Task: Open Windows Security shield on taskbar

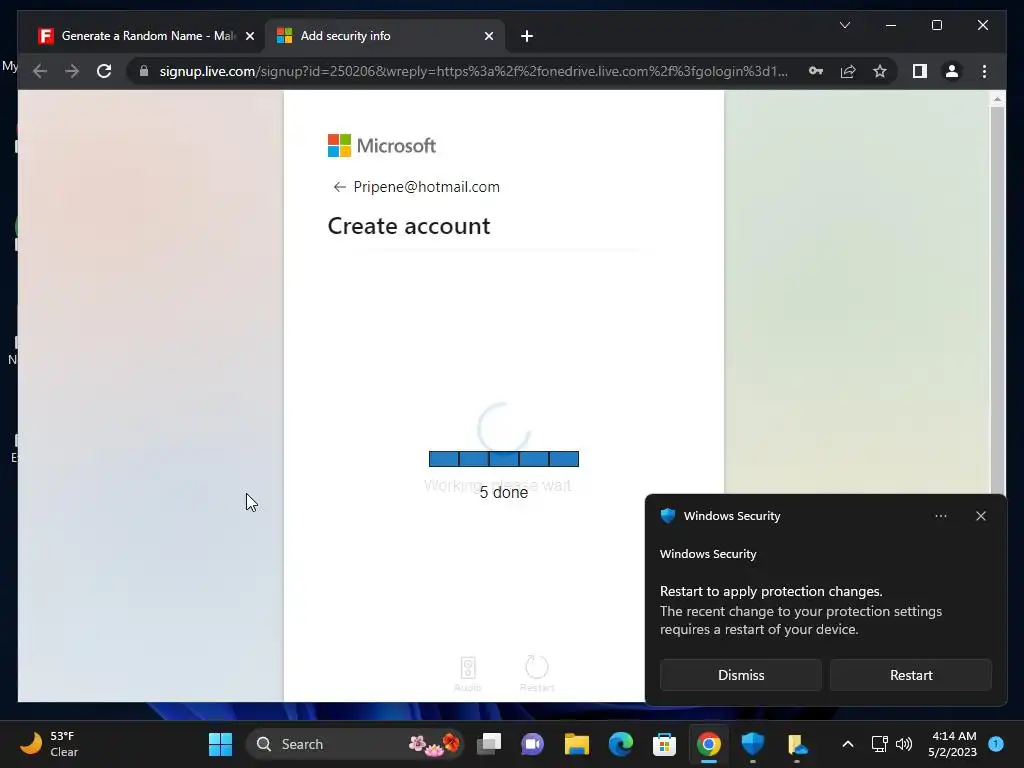Action: click(x=752, y=744)
